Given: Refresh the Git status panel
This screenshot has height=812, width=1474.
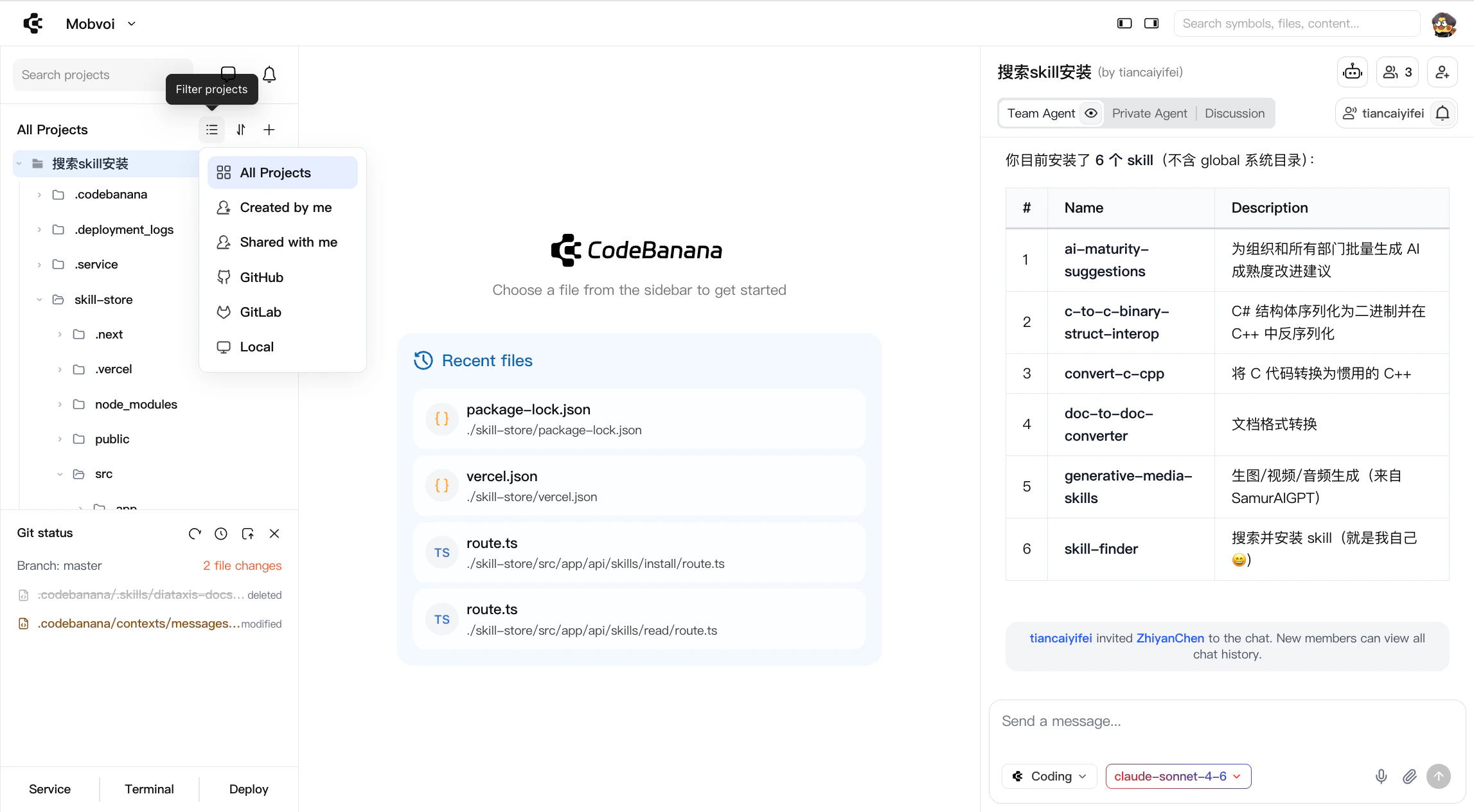Looking at the screenshot, I should coord(195,533).
